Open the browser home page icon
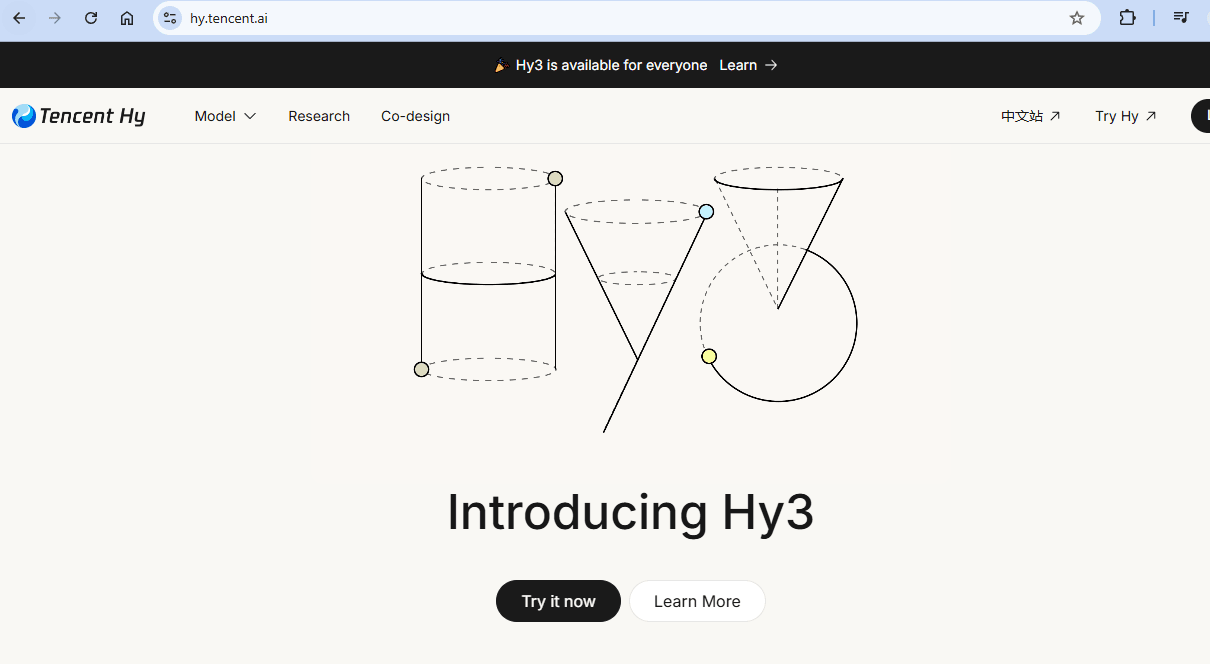The width and height of the screenshot is (1210, 664). (127, 18)
